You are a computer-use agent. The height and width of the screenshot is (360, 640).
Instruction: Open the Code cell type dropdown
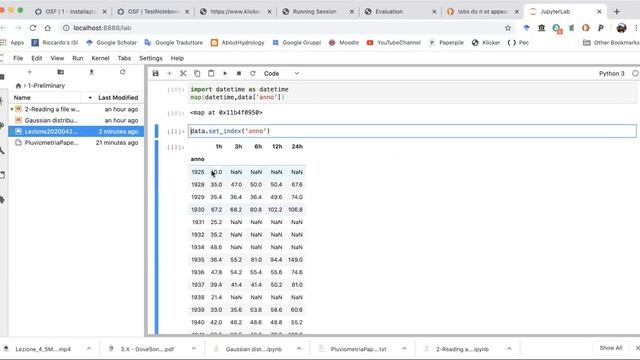click(x=281, y=73)
